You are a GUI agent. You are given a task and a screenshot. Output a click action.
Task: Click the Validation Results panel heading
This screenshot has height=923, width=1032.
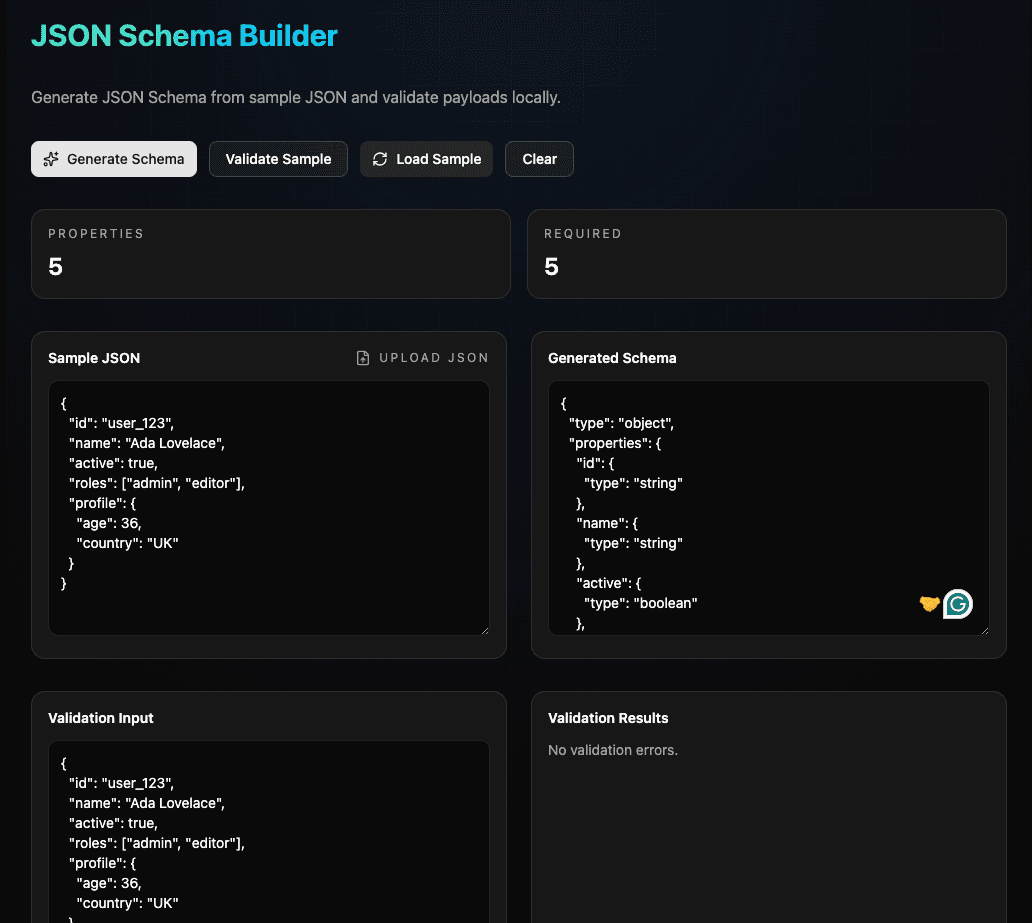608,717
